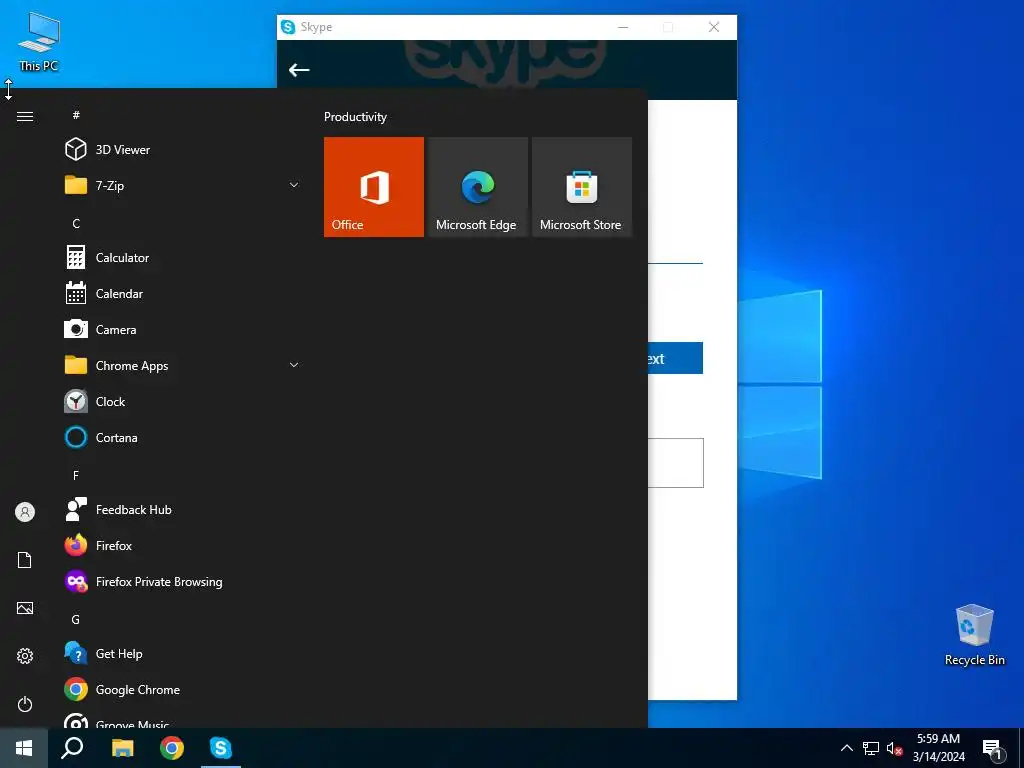Click the Windows Start button
This screenshot has width=1024, height=768.
click(x=24, y=748)
